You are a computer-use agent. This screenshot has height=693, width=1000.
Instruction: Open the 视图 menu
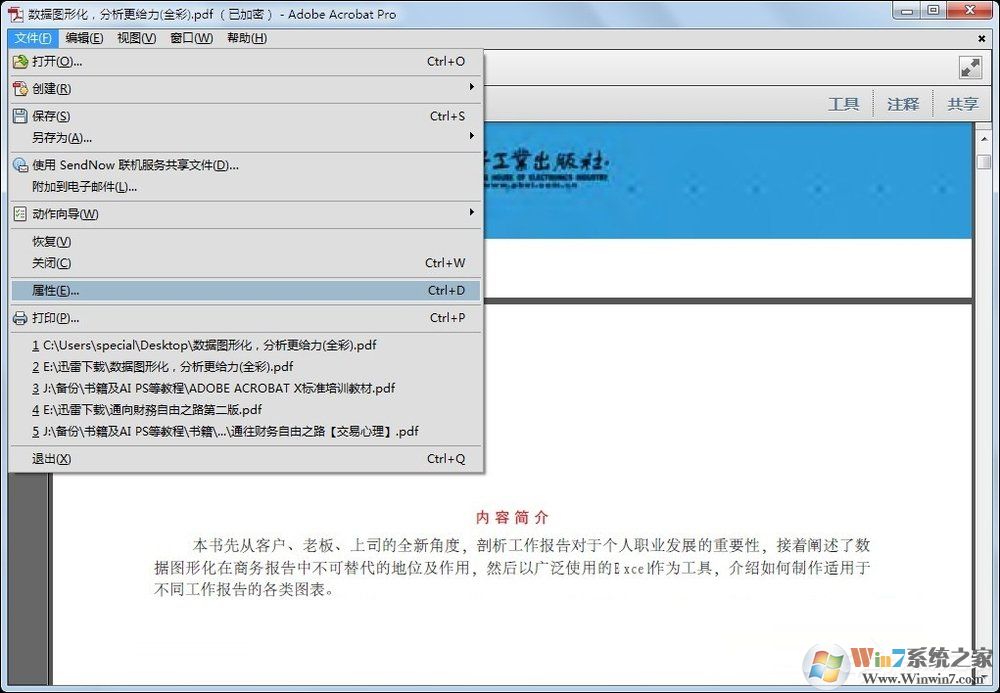pyautogui.click(x=137, y=38)
